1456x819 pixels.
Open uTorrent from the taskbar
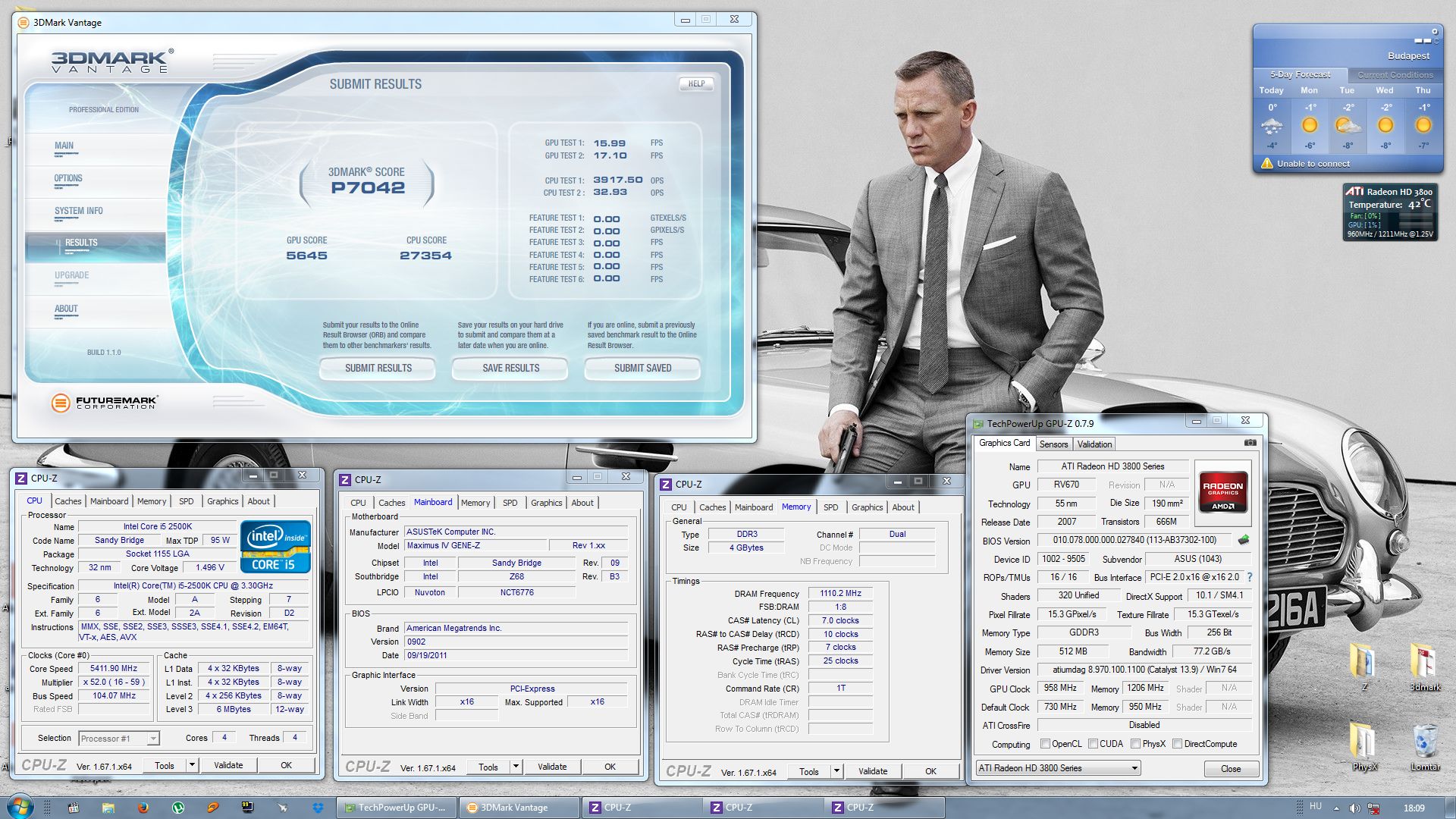178,808
